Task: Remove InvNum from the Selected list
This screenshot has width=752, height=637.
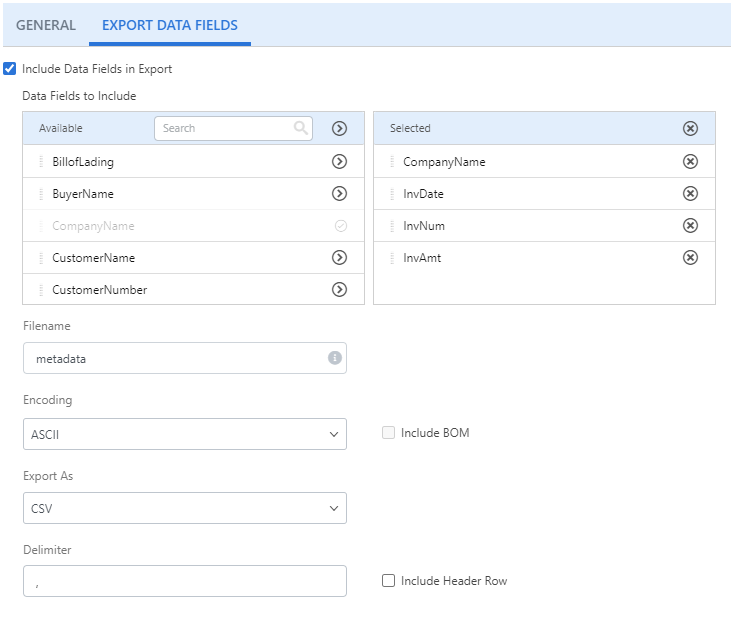Action: pos(689,225)
